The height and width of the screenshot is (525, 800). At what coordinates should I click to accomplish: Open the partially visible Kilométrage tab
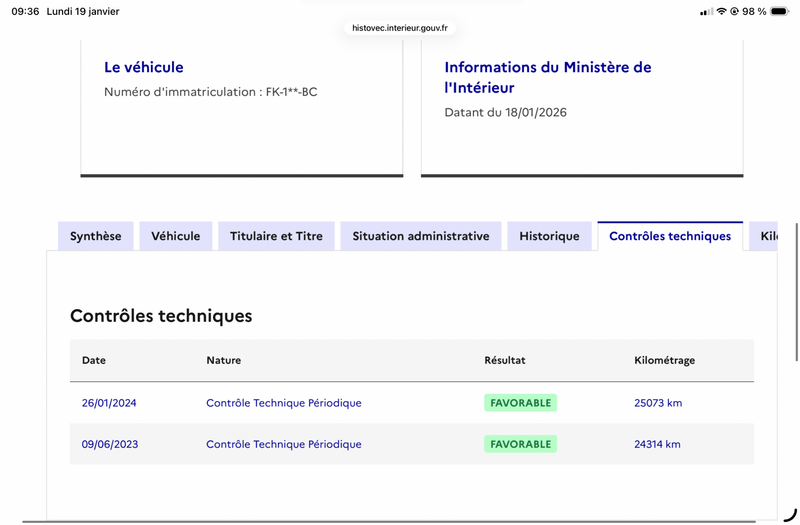click(x=766, y=236)
